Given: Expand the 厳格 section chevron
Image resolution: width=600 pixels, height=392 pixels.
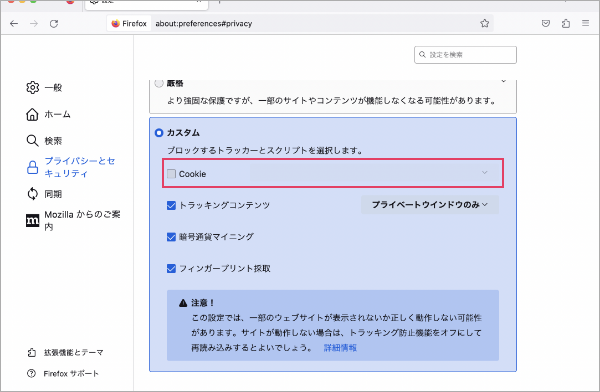Looking at the screenshot, I should tap(504, 81).
